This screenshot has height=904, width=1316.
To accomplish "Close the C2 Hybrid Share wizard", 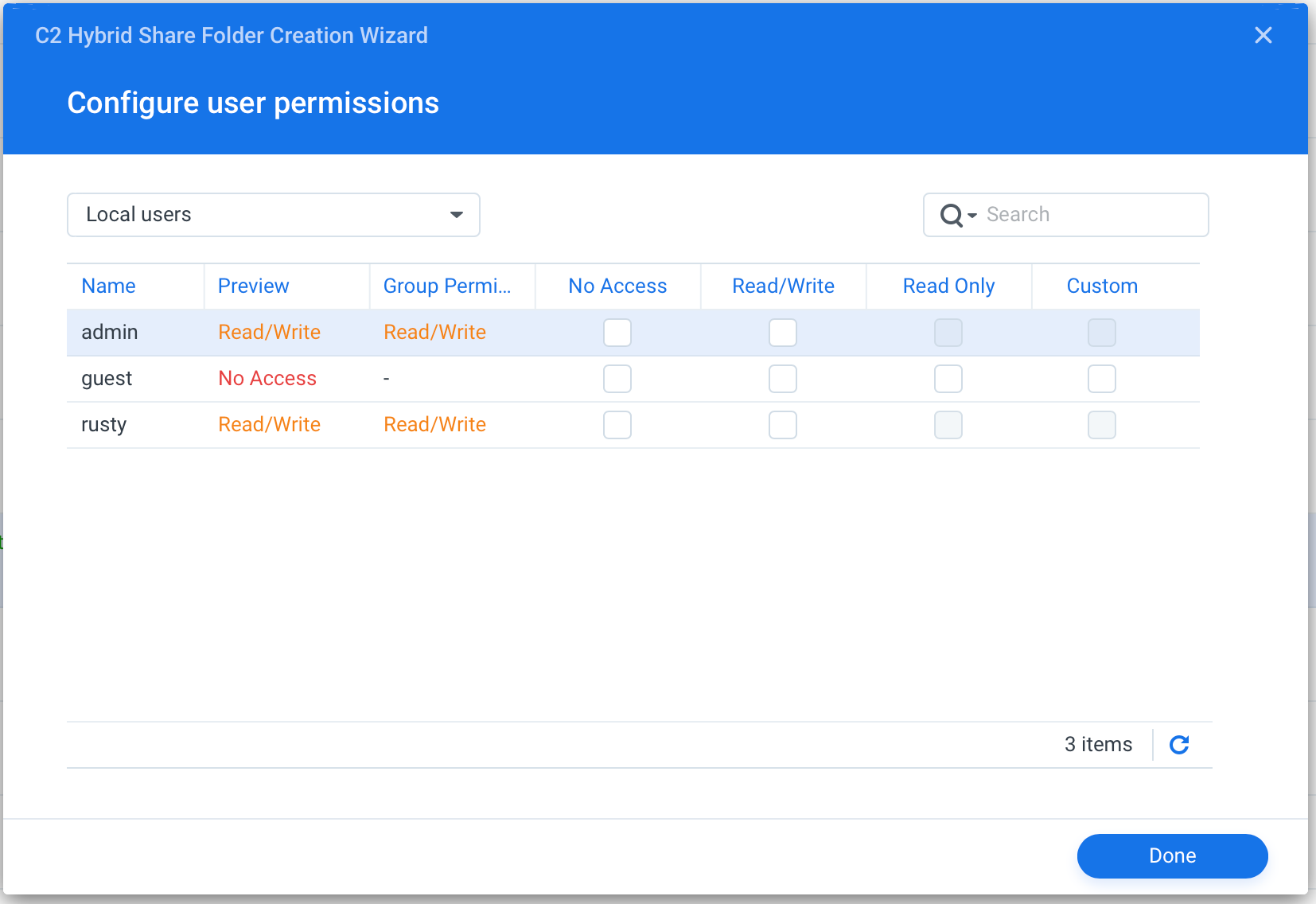I will (x=1263, y=35).
